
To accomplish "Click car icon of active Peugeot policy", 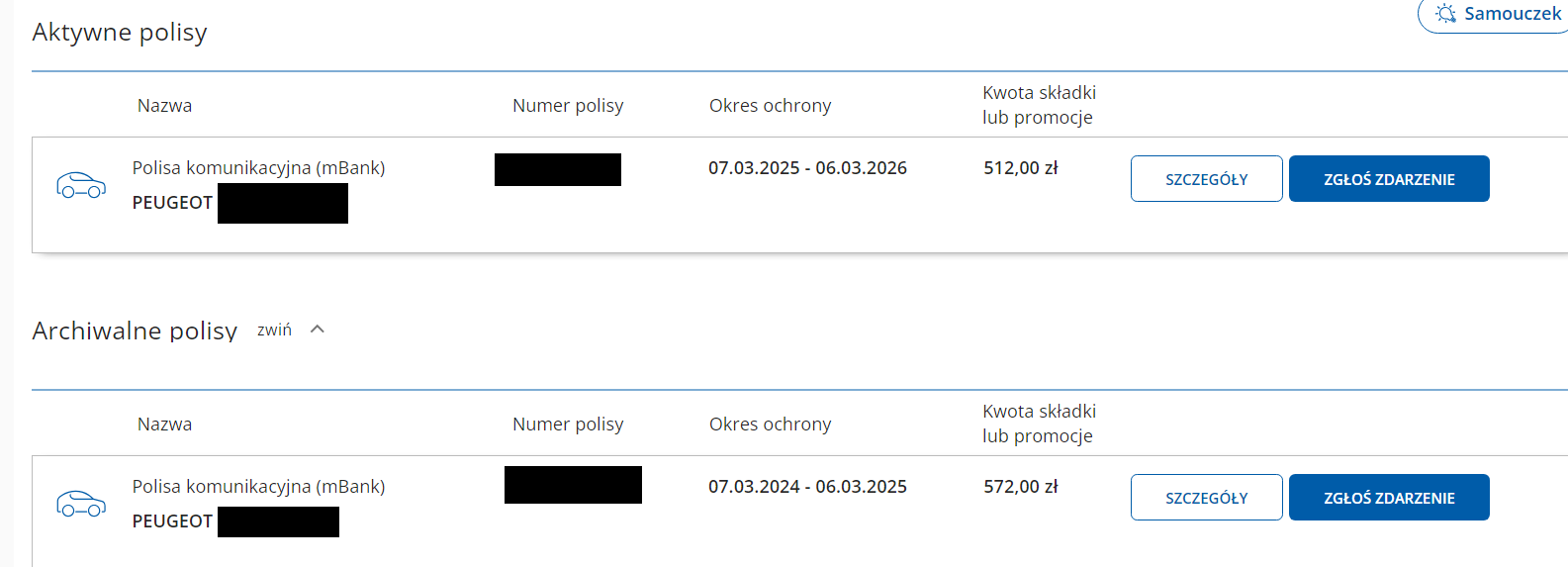I will (81, 185).
